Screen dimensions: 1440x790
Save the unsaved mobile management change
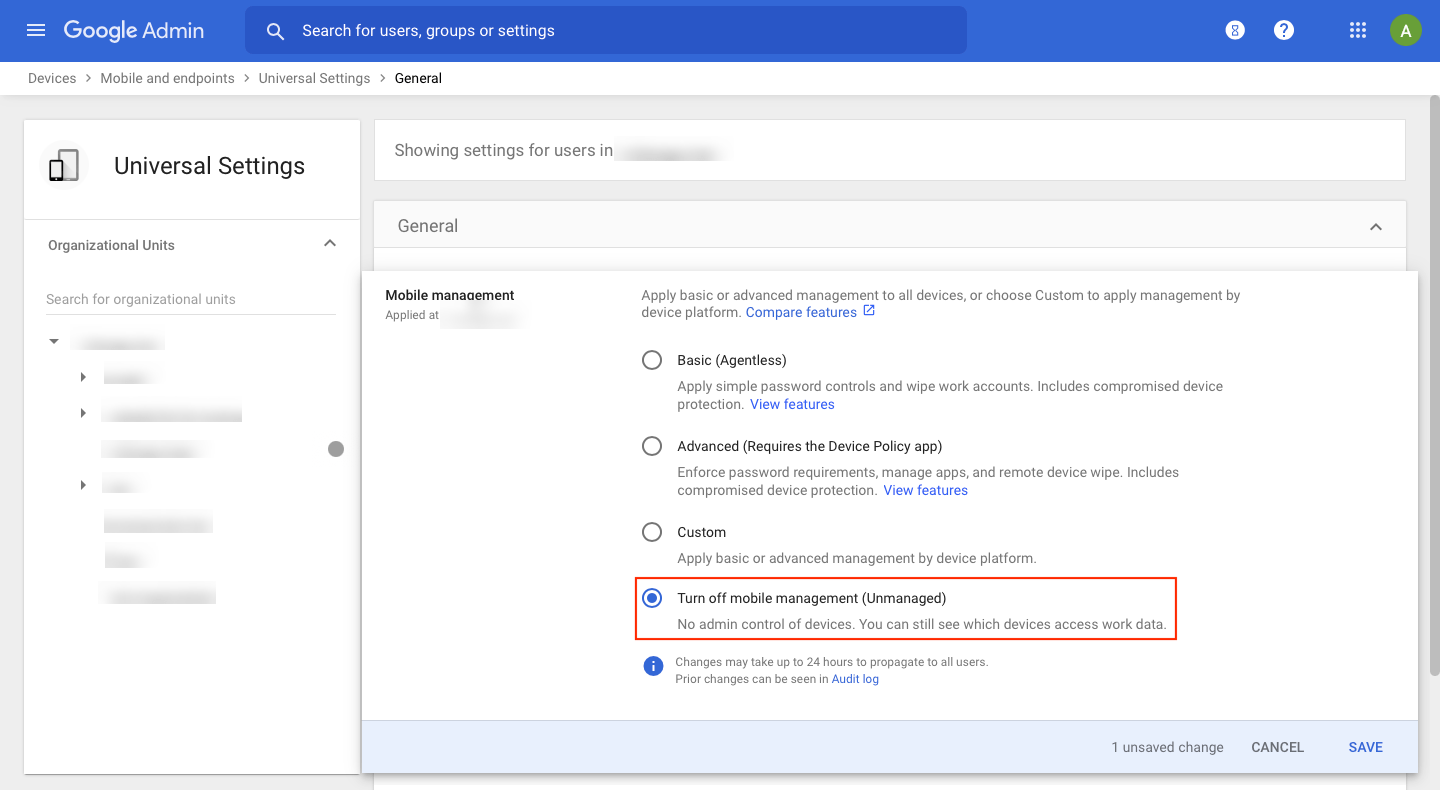[x=1366, y=746]
